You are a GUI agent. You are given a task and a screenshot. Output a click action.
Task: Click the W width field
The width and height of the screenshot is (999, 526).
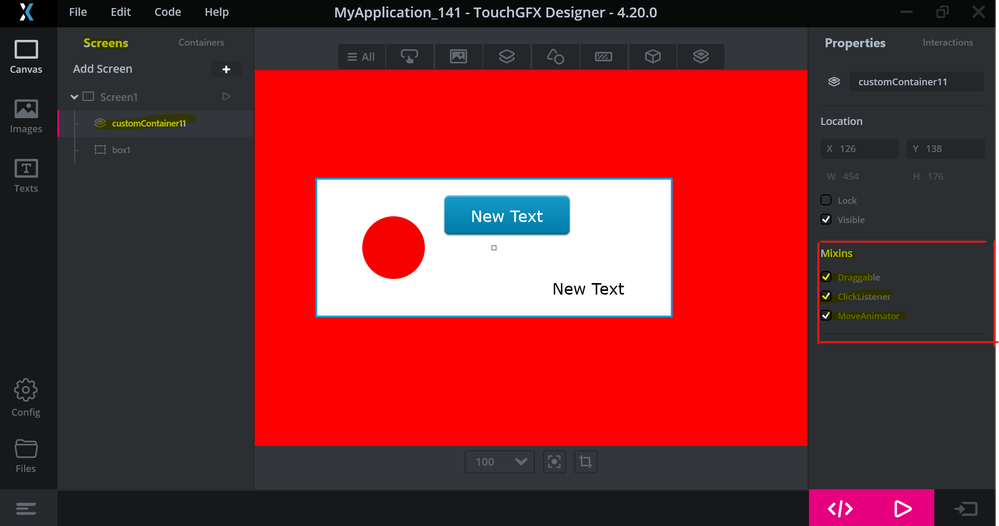click(859, 176)
